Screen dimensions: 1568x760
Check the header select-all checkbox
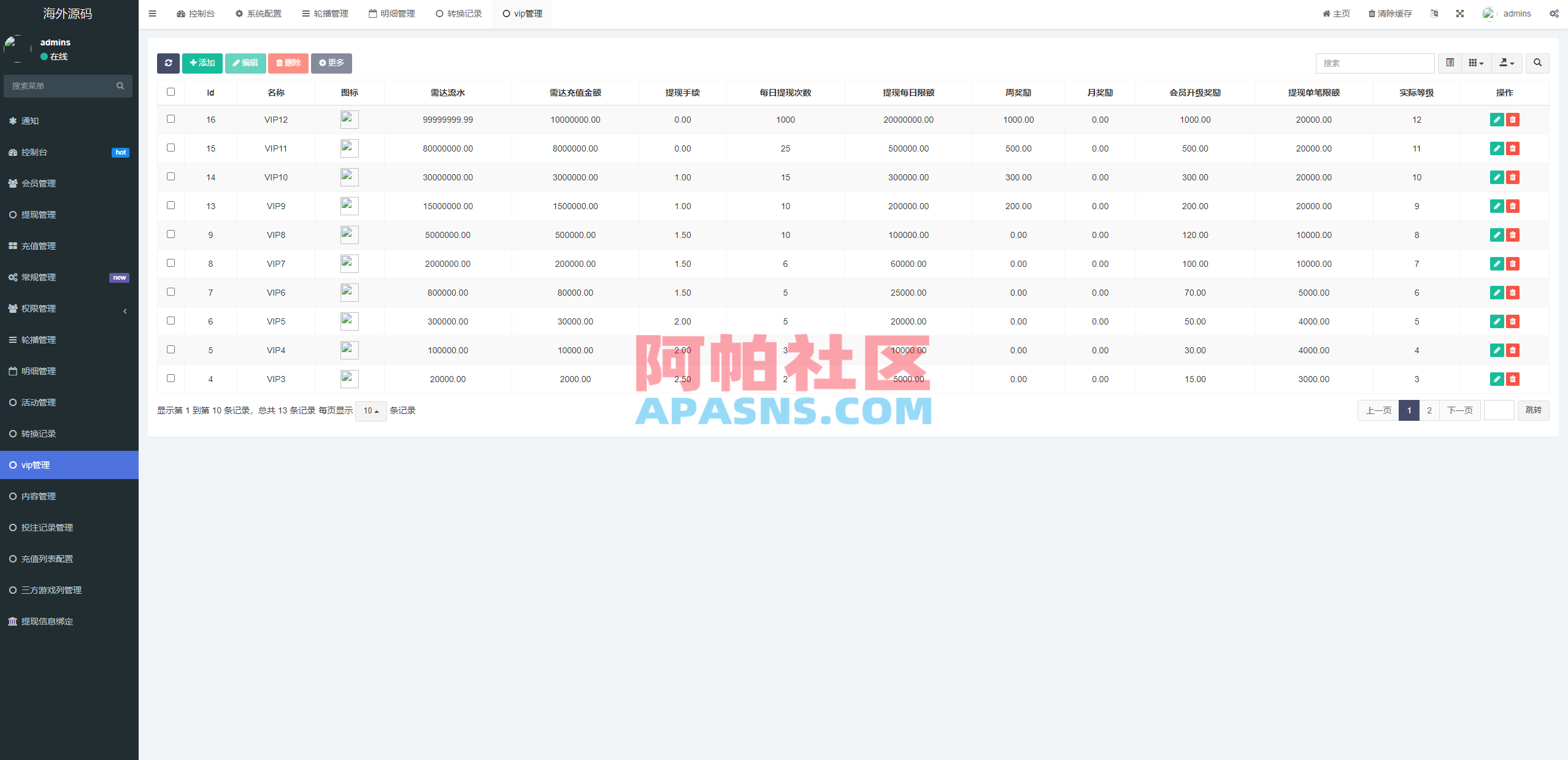click(x=171, y=91)
